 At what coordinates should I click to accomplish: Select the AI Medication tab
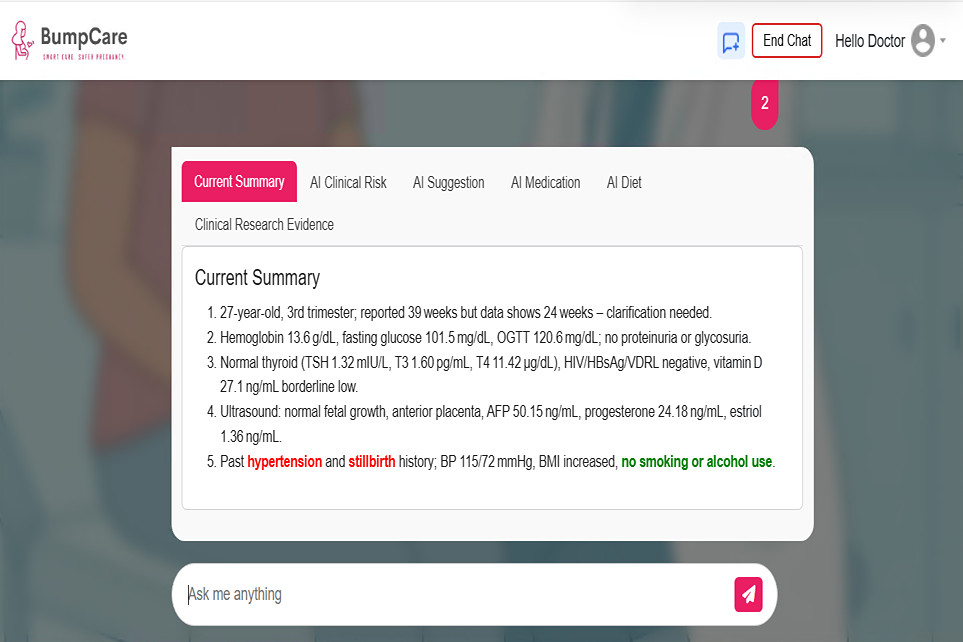click(545, 182)
